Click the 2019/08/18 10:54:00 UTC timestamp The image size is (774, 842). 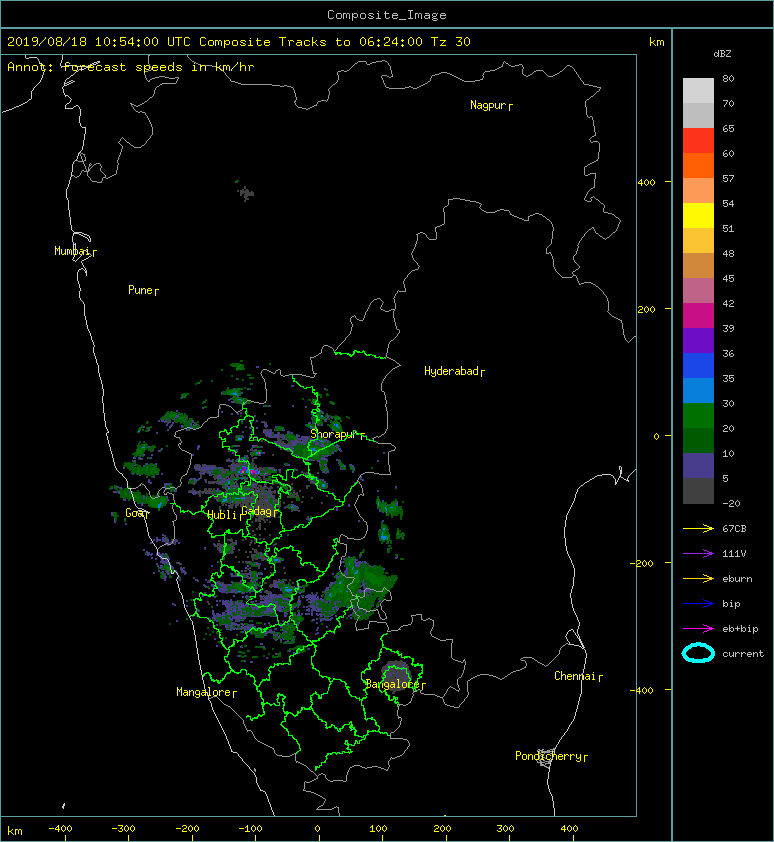point(98,42)
